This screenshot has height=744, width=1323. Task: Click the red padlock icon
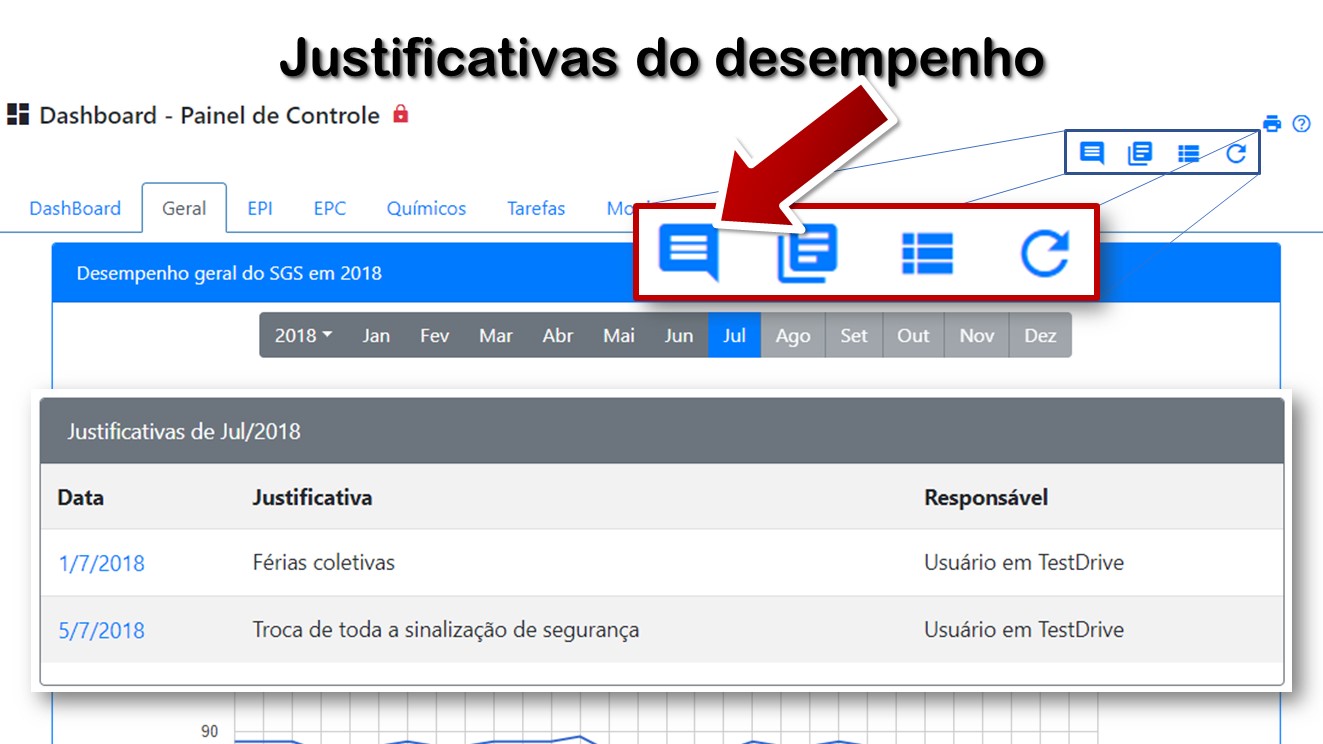[x=400, y=113]
